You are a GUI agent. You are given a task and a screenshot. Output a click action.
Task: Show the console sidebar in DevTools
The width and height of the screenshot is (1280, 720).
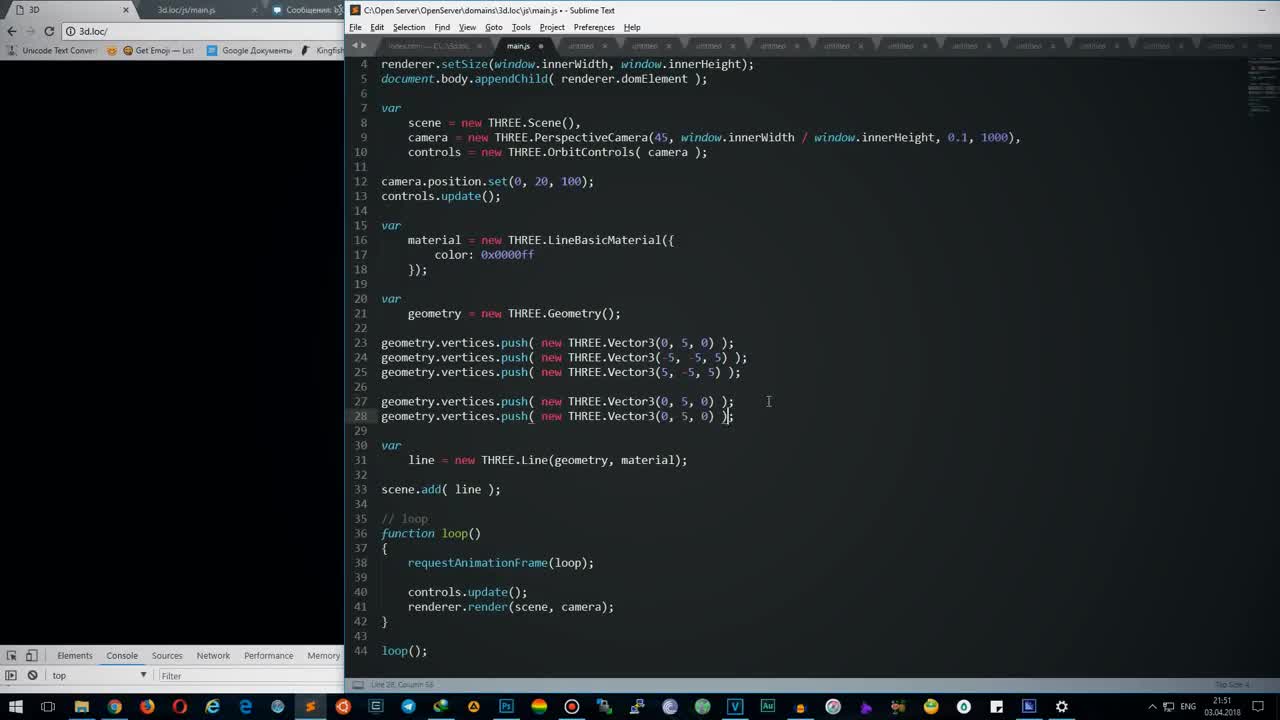click(12, 676)
